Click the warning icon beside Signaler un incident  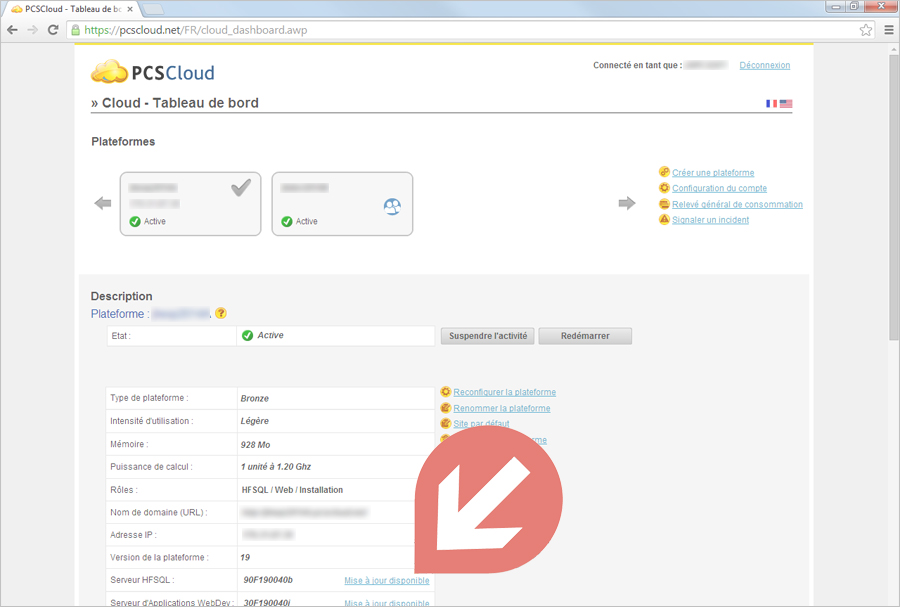pos(664,219)
